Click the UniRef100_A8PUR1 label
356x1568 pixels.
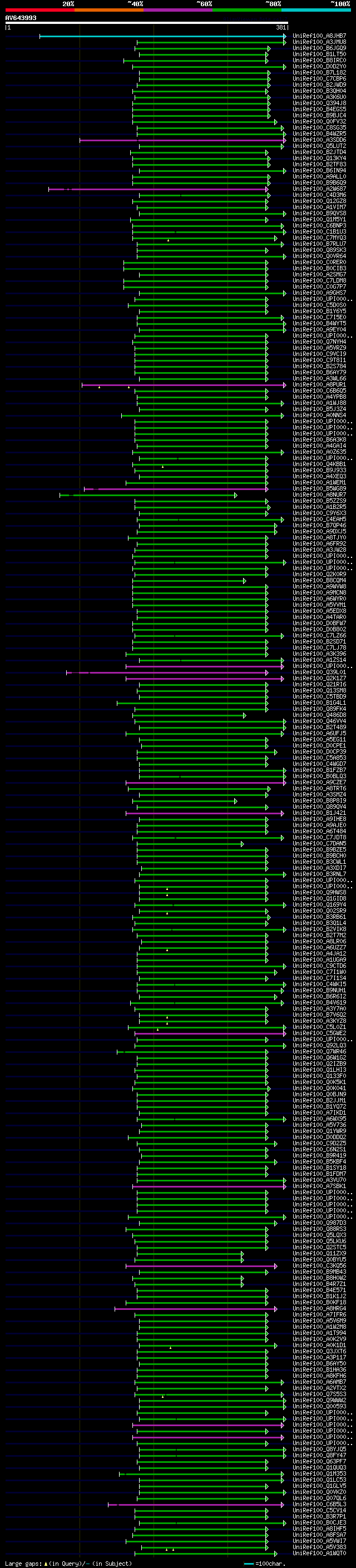[319, 385]
